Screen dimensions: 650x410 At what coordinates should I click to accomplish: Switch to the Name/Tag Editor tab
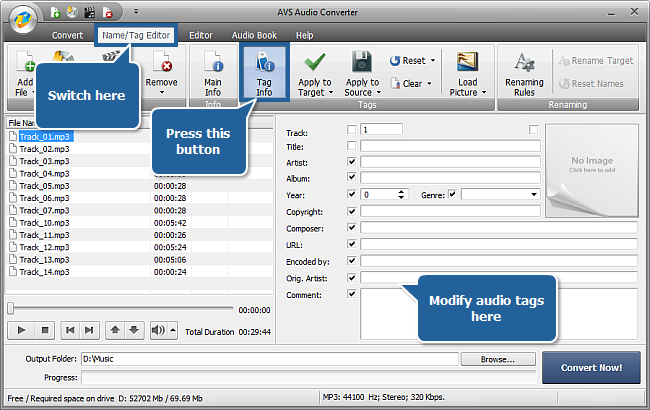point(136,35)
